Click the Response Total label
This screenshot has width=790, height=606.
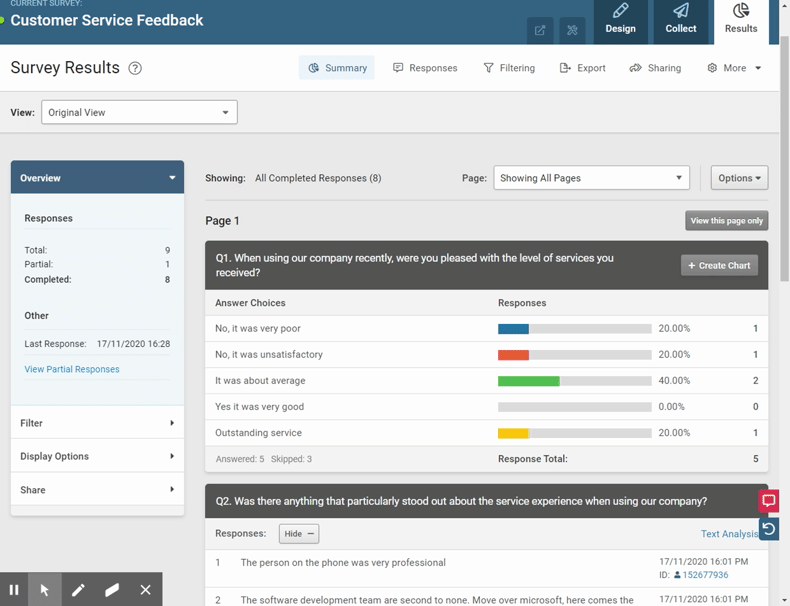tap(533, 459)
